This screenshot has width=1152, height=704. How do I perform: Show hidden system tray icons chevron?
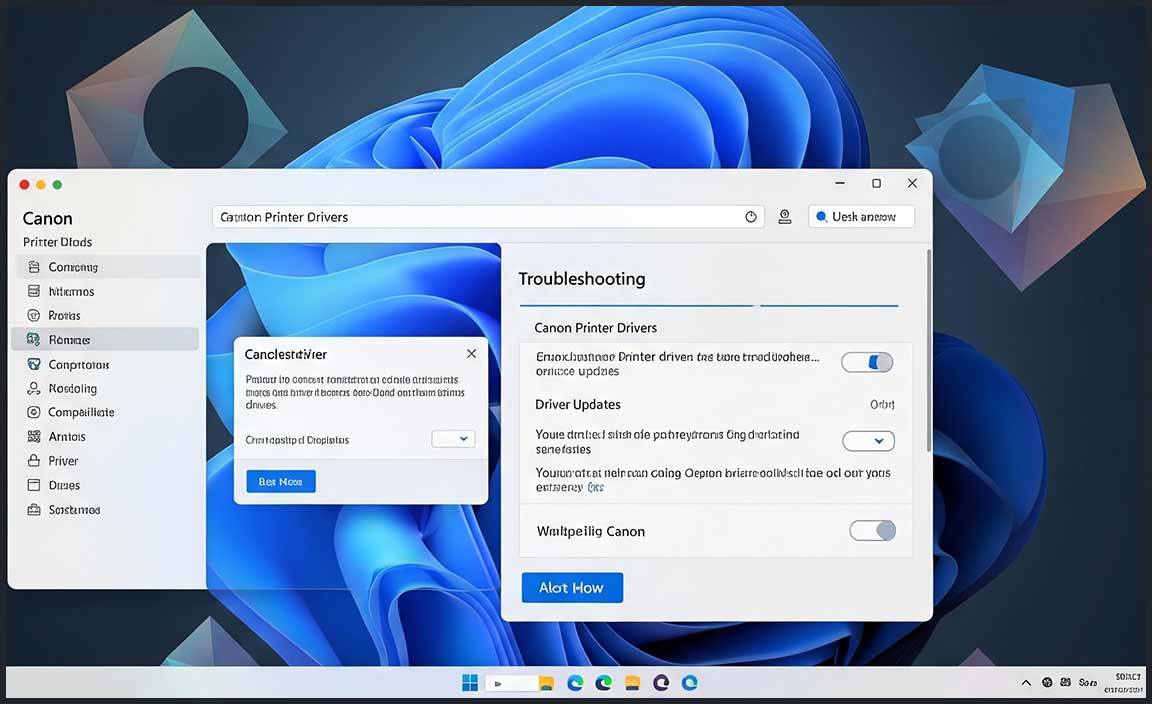pos(1026,683)
